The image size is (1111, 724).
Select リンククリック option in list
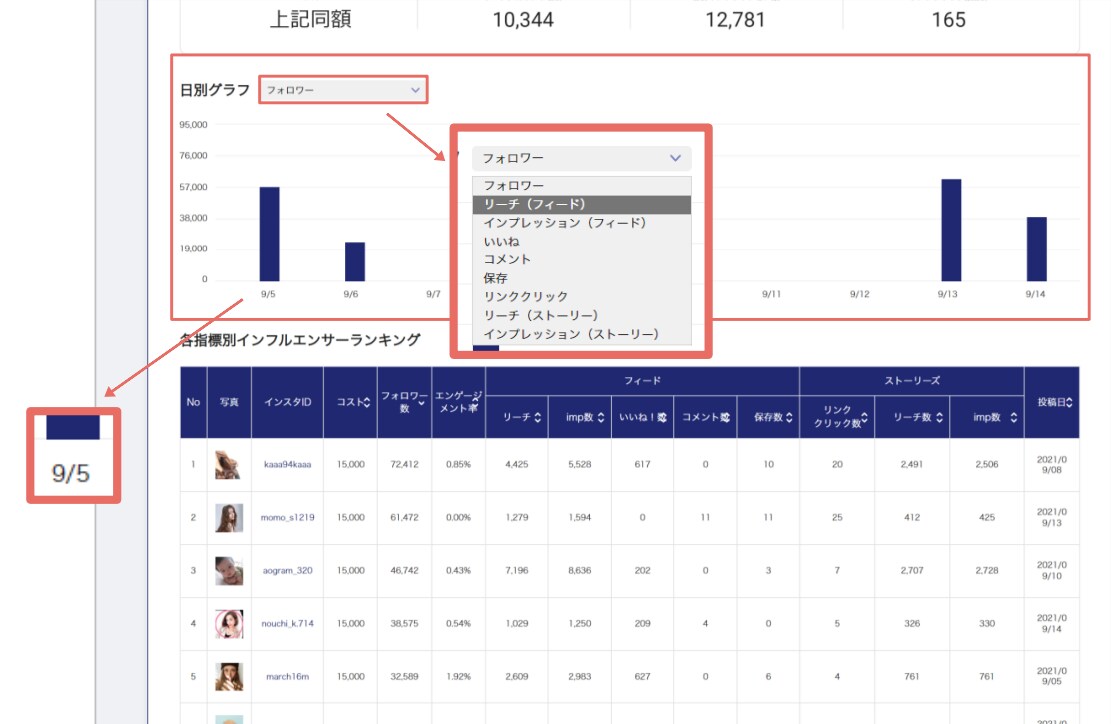(x=582, y=296)
